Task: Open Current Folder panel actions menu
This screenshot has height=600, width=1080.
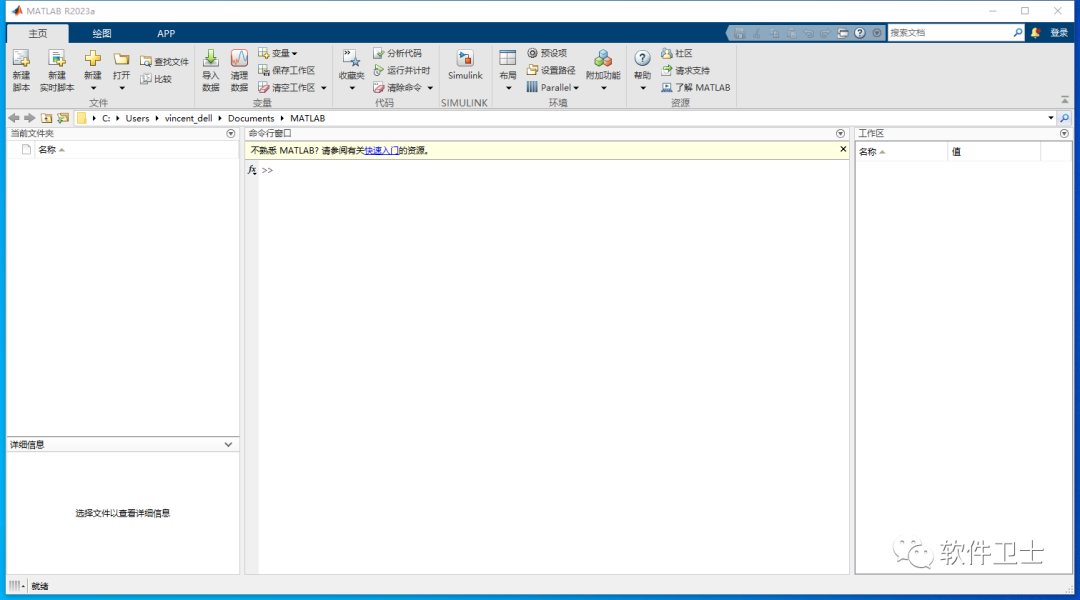Action: 231,134
